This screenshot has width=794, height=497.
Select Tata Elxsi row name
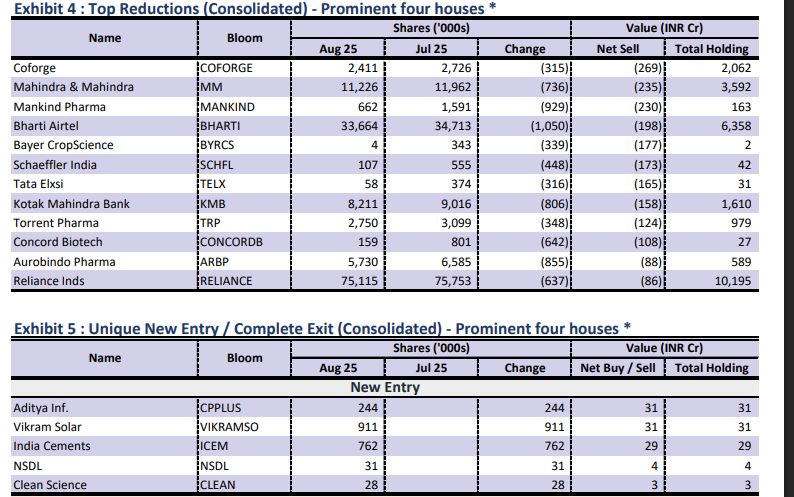click(40, 184)
